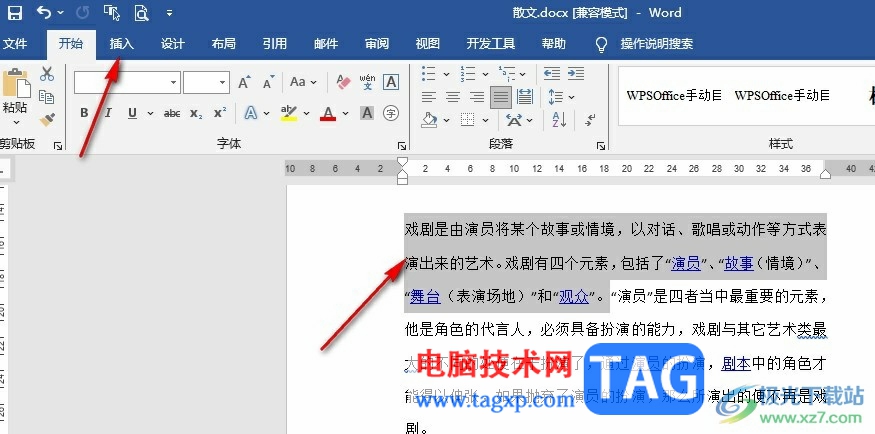Screen dimensions: 875x434
Task: Switch to the 引用 ribbon tab
Action: [x=275, y=44]
